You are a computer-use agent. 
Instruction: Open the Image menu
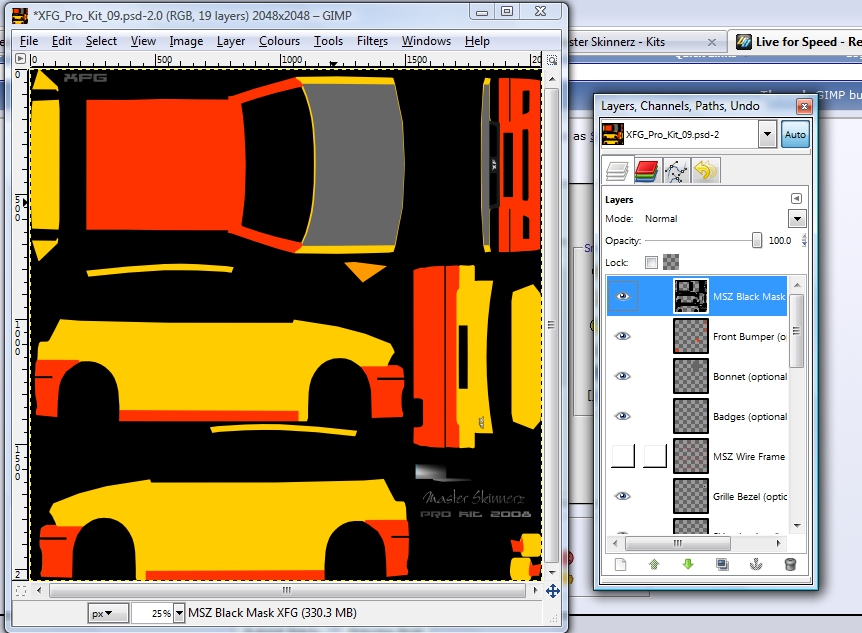186,41
